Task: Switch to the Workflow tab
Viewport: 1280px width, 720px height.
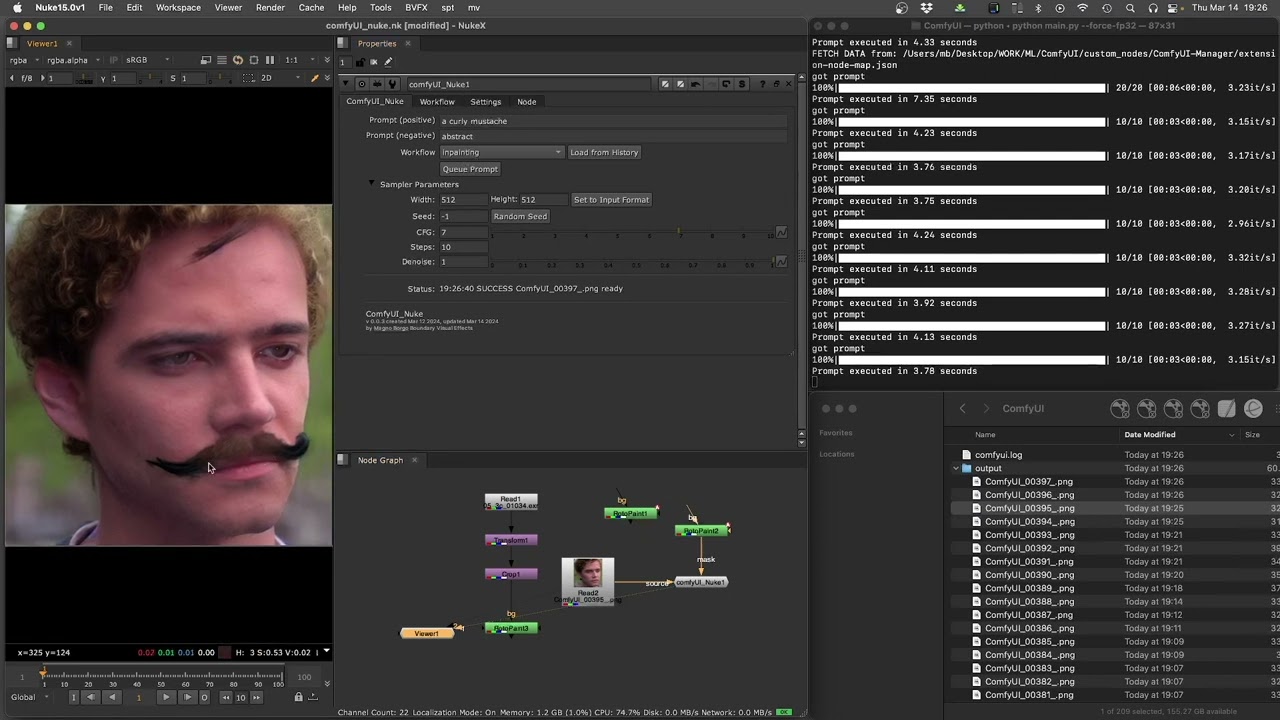Action: (x=437, y=101)
